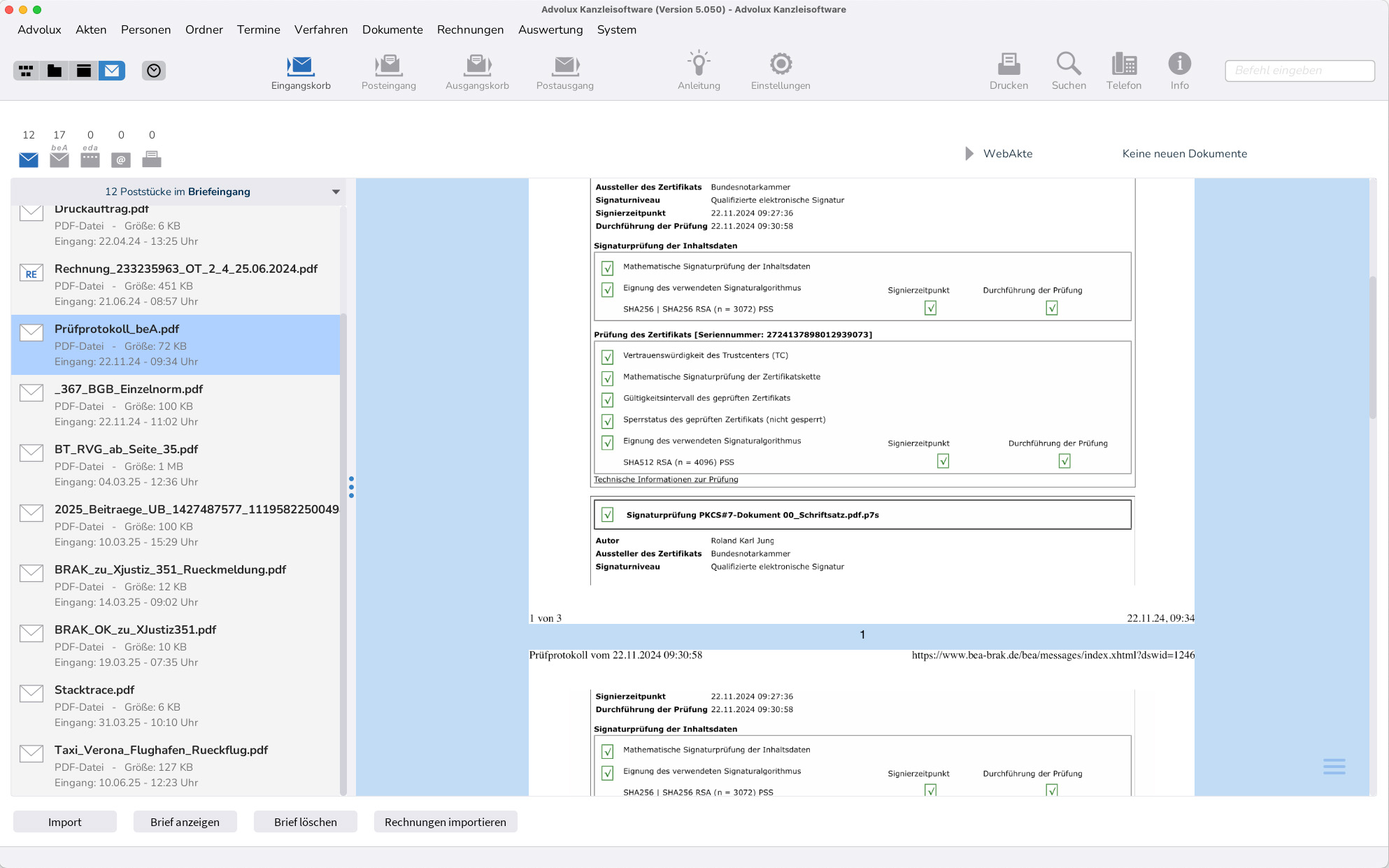Click the hamburger lines icon in the preview

1334,767
